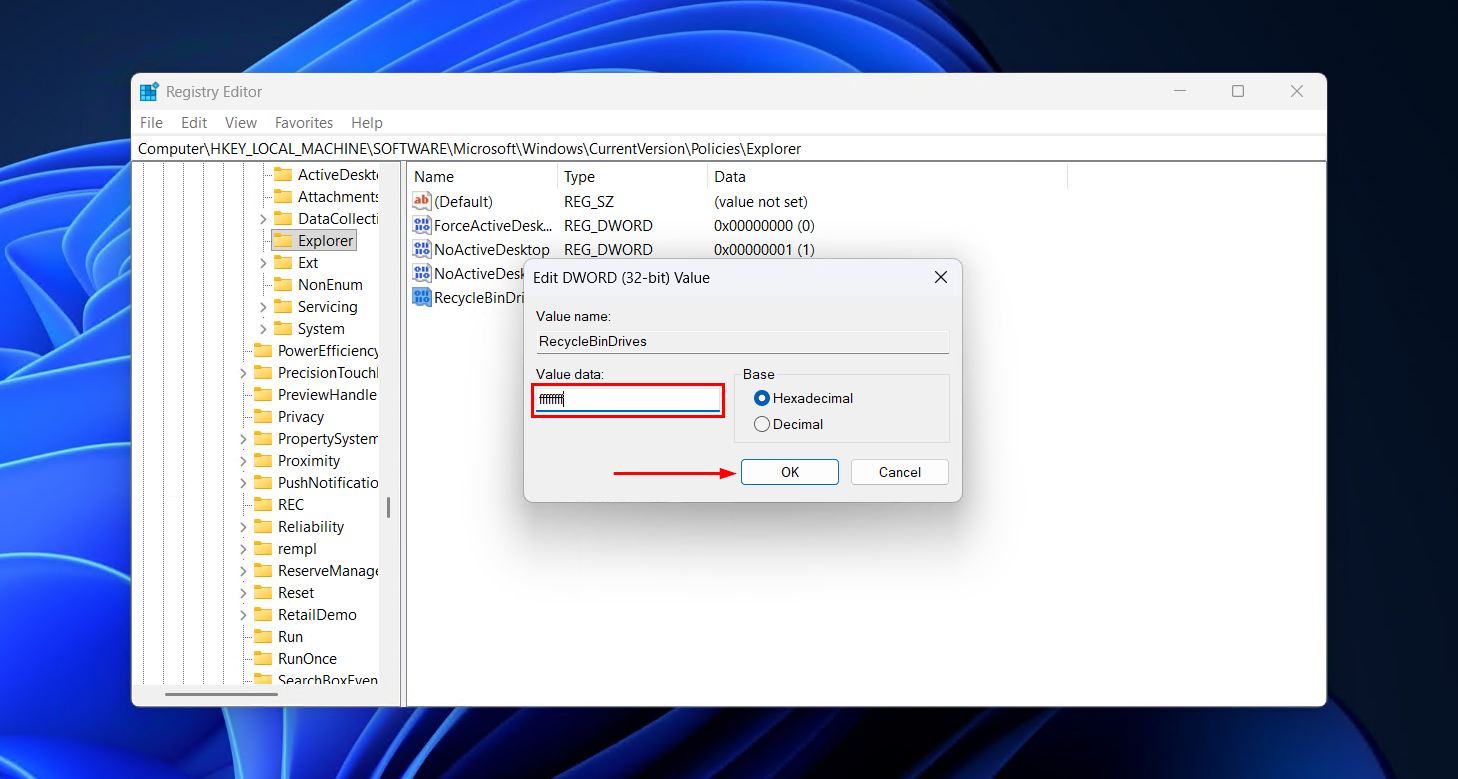Viewport: 1458px width, 779px height.
Task: Click the (Default) string value icon
Action: 422,202
